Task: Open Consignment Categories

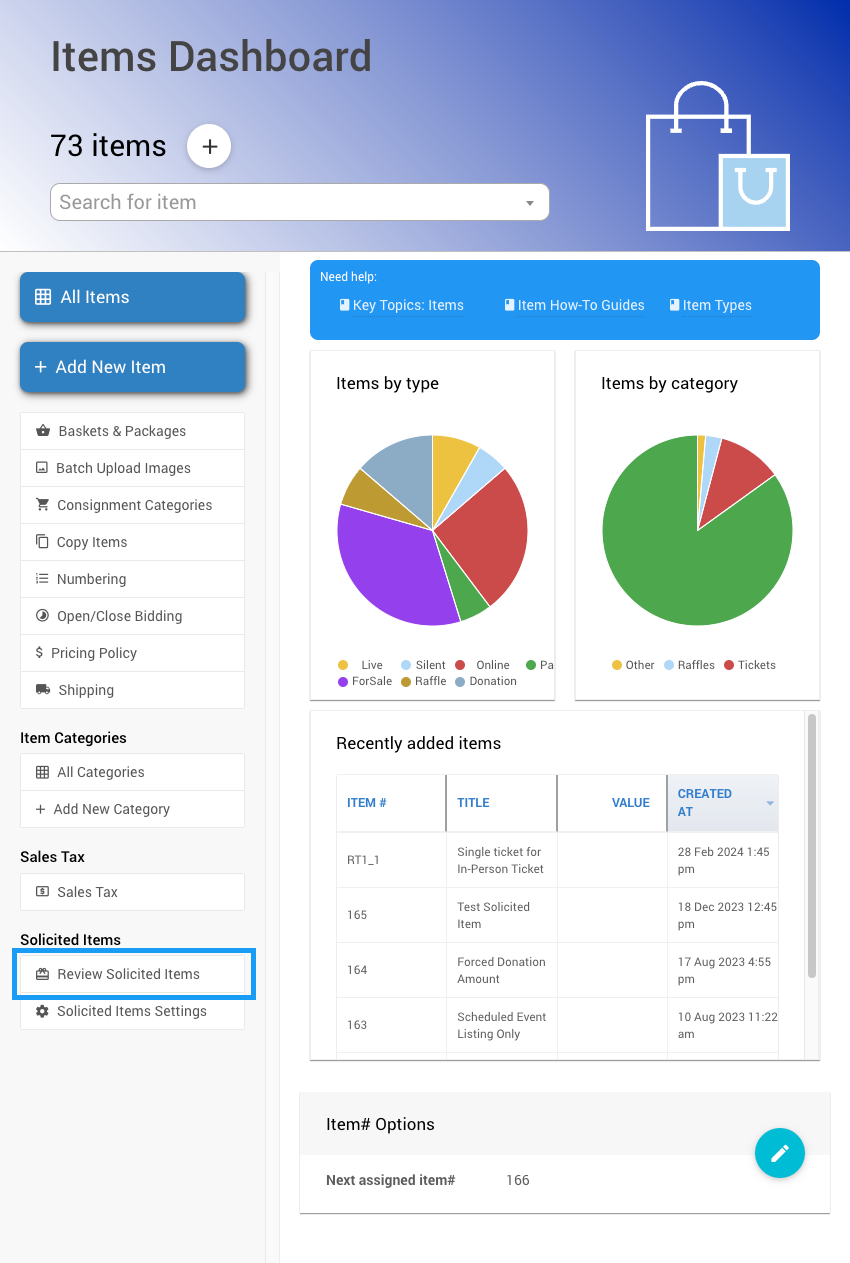Action: tap(132, 505)
